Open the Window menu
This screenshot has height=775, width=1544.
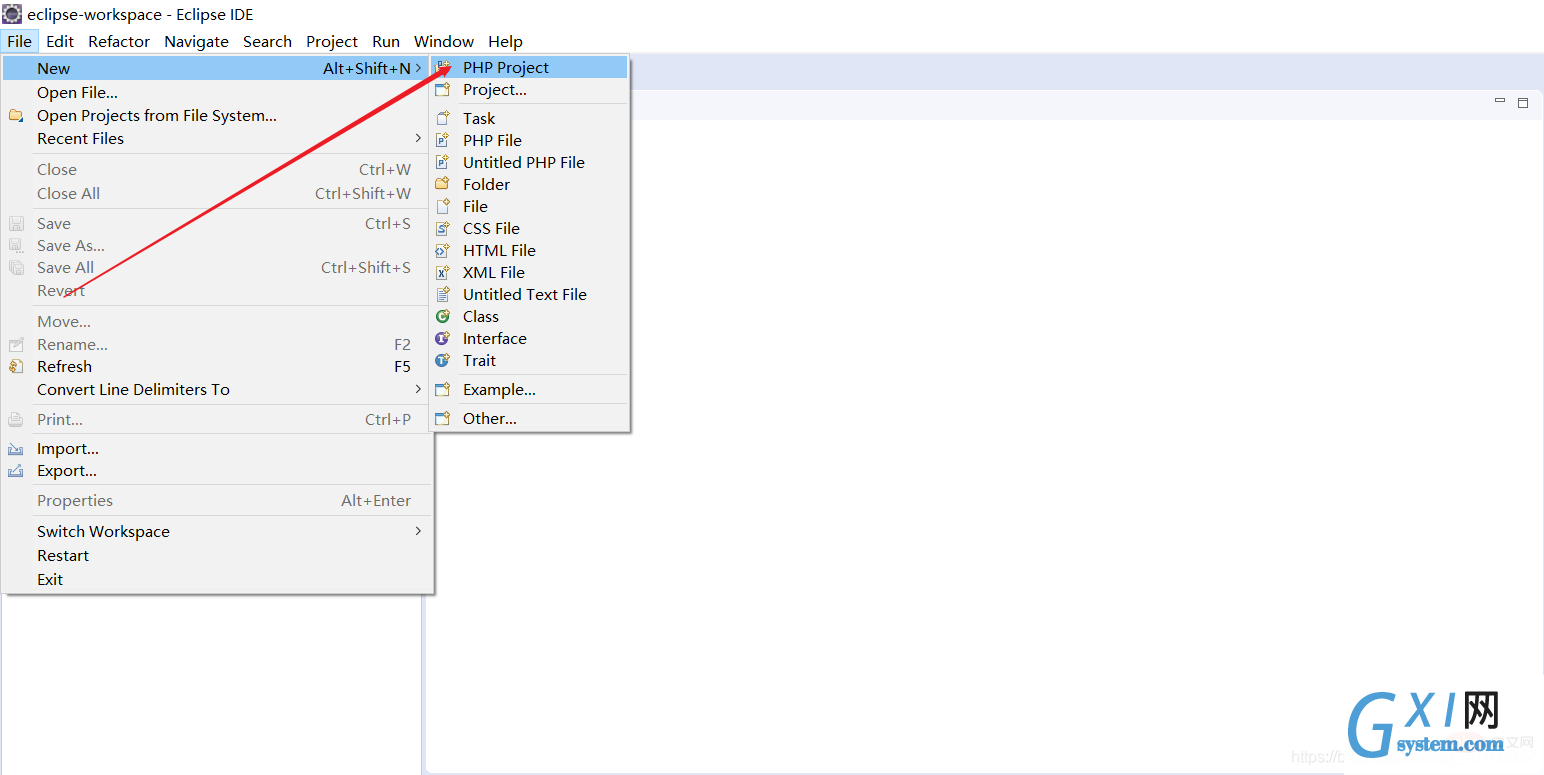click(x=444, y=41)
